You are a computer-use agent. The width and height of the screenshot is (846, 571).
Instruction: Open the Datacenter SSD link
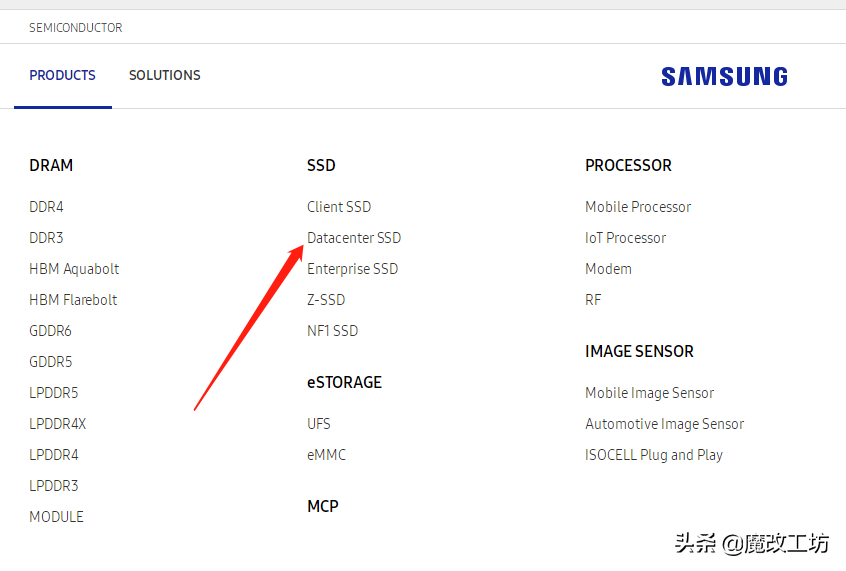point(354,238)
